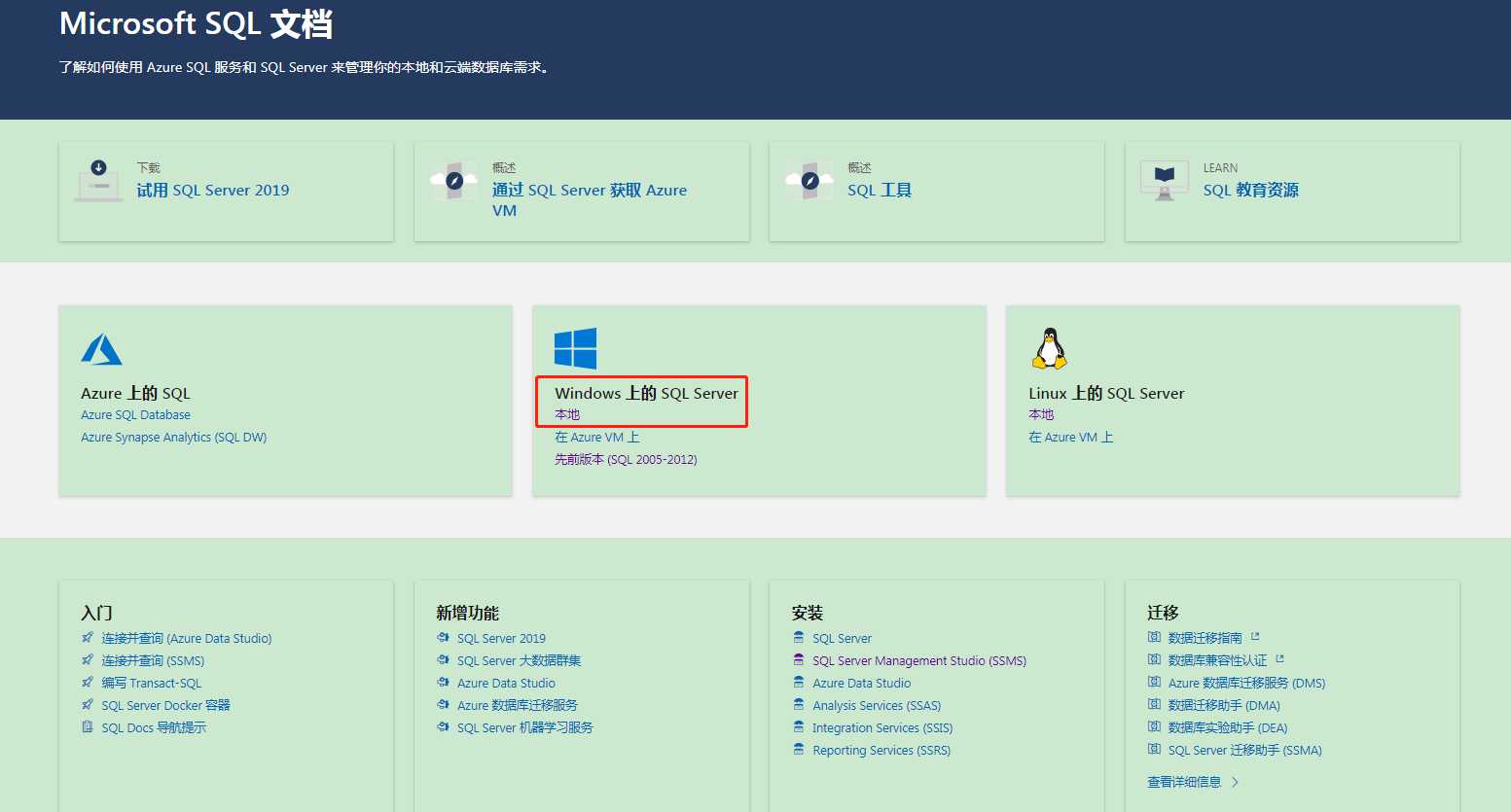1511x812 pixels.
Task: Click the external link icon after 数据迁移指南
Action: coord(1255,637)
